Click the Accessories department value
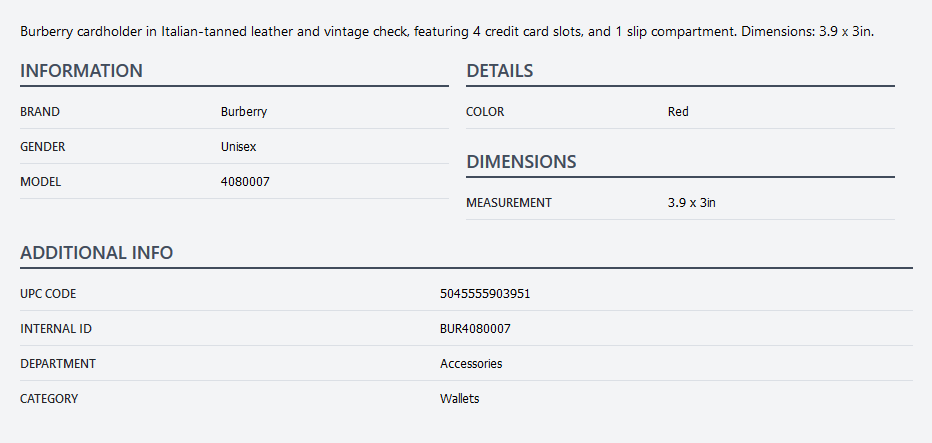The height and width of the screenshot is (443, 932). coord(471,364)
